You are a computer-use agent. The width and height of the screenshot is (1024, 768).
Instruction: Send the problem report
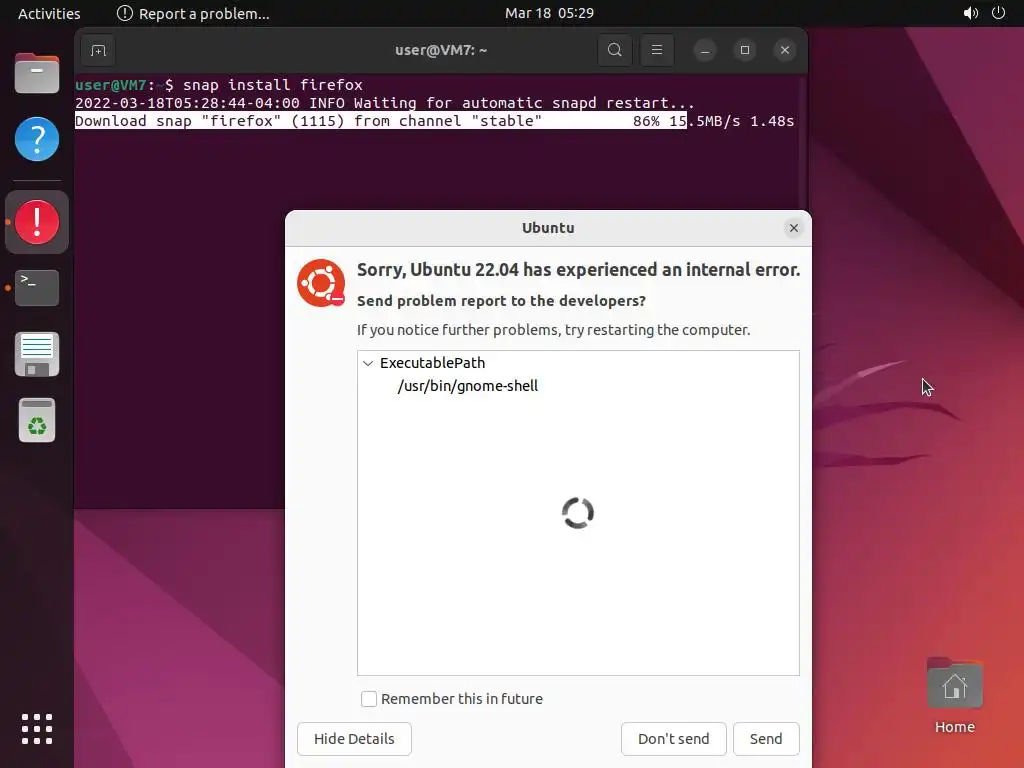766,739
